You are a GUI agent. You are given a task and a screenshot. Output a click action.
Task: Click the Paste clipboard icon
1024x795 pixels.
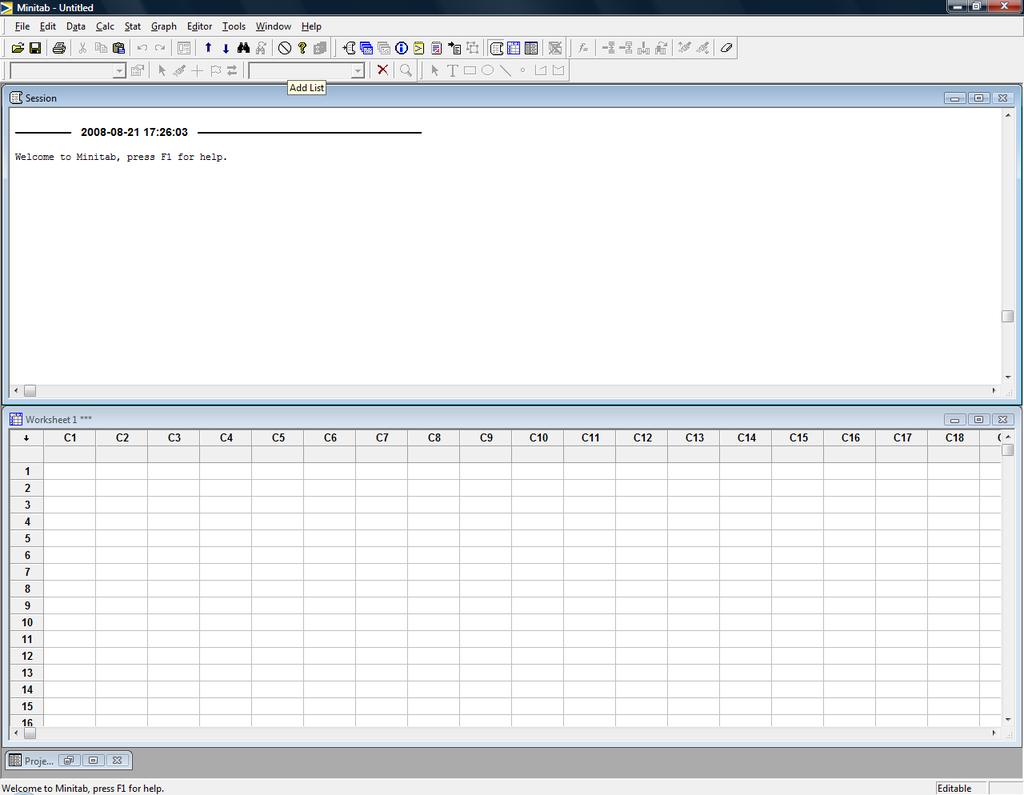[x=118, y=48]
